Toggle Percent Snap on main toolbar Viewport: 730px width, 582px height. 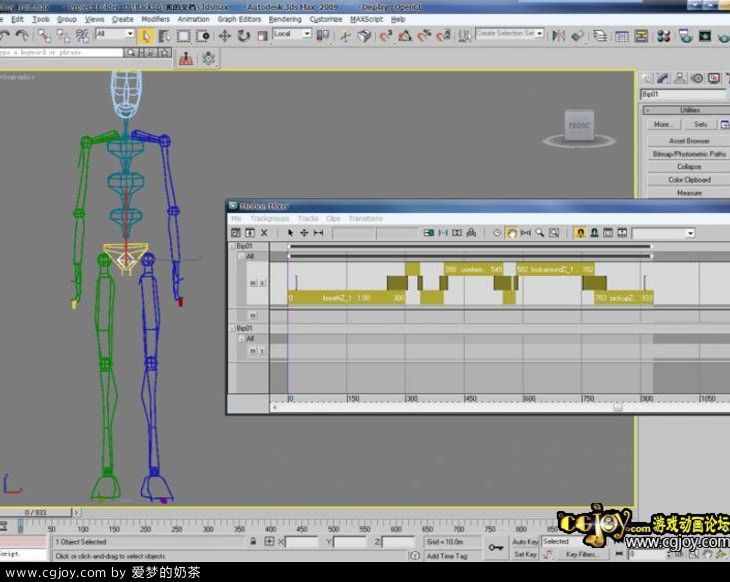click(x=424, y=35)
